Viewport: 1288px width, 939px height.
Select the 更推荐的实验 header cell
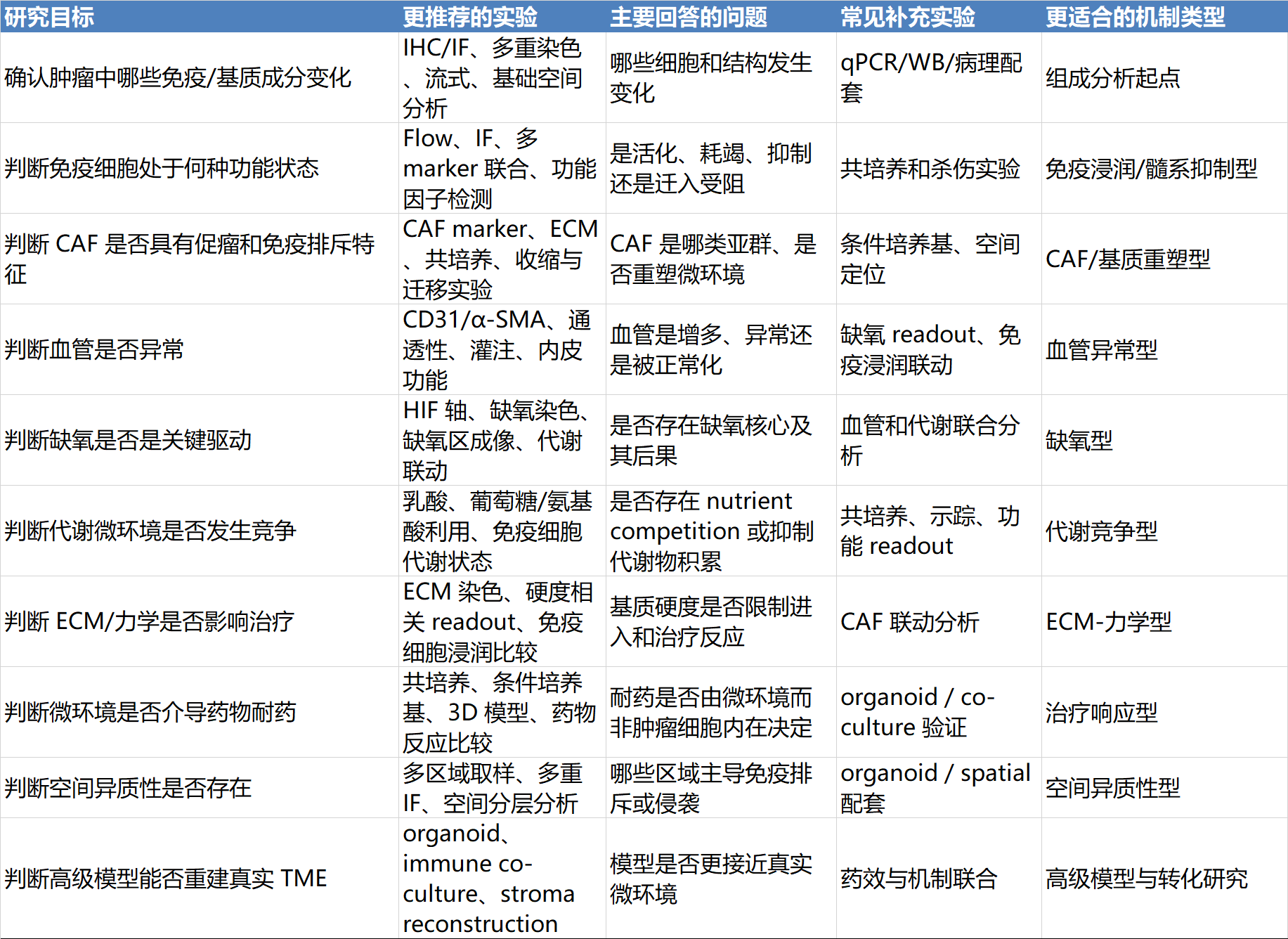(x=469, y=17)
